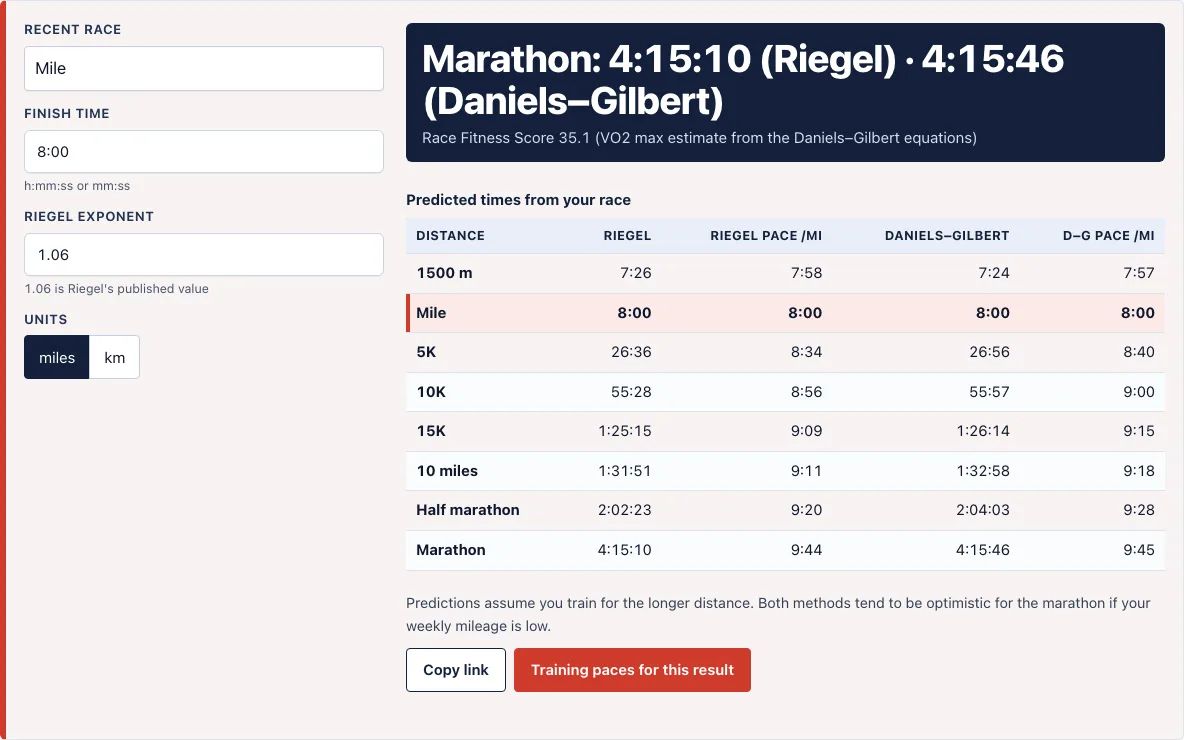This screenshot has height=740, width=1184.
Task: Click the Finish Time input field
Action: (x=204, y=152)
